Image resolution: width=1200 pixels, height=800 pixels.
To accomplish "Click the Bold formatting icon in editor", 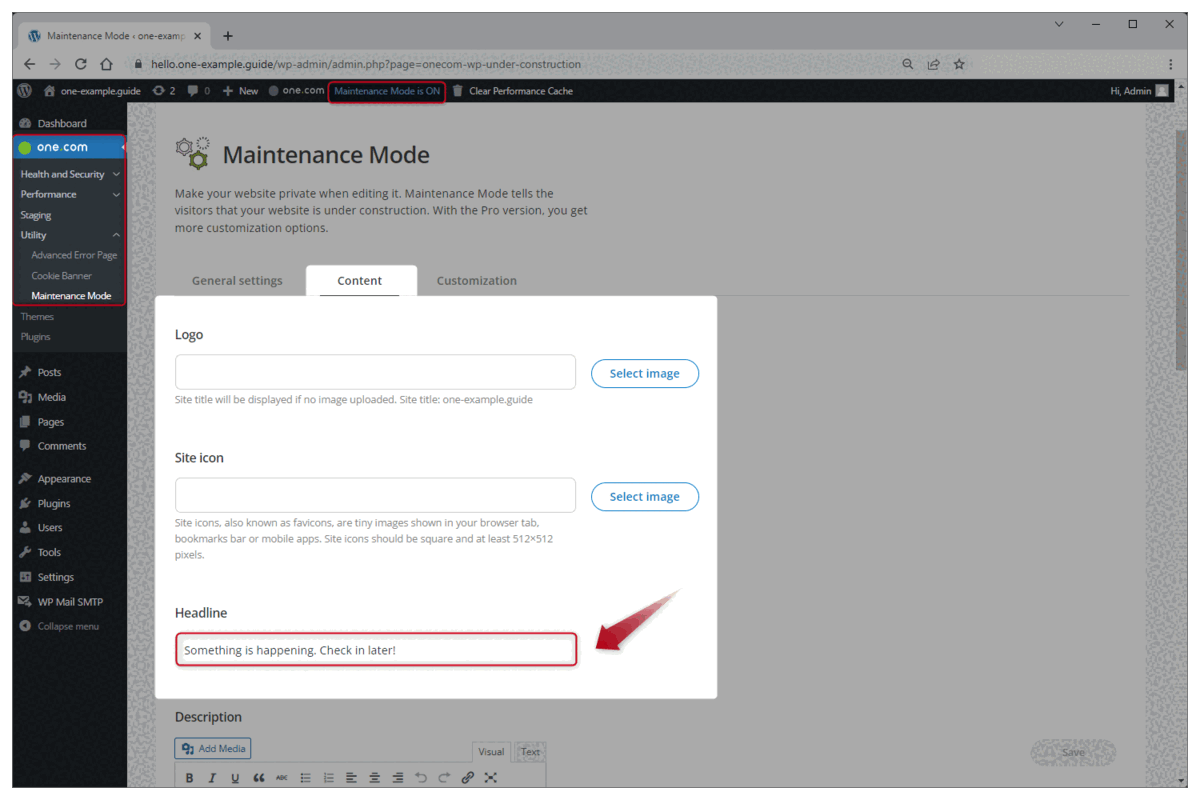I will click(190, 778).
